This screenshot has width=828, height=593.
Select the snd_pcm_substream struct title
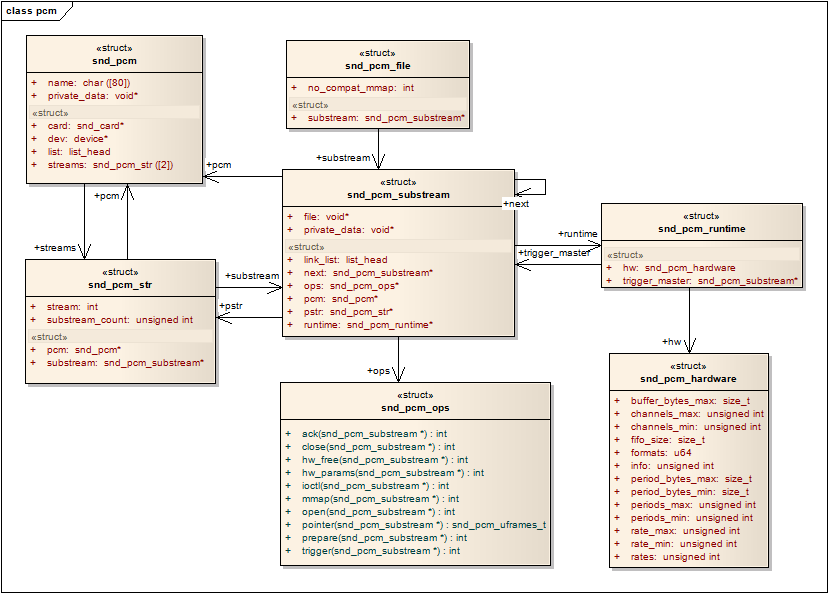pos(398,194)
